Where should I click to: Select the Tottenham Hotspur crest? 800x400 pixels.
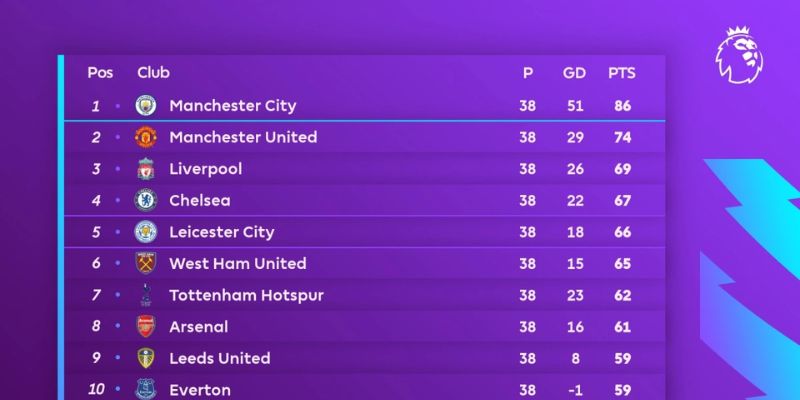coord(146,295)
